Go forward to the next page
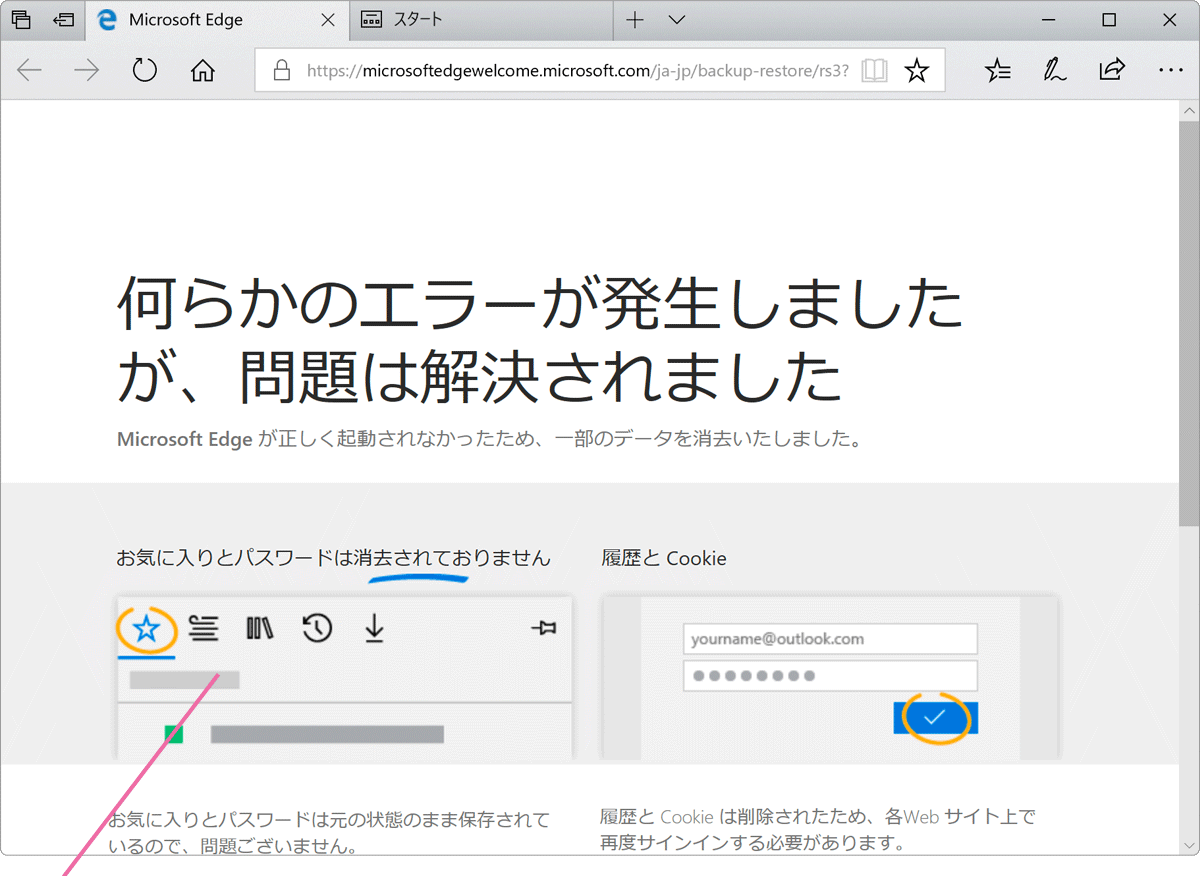 pyautogui.click(x=87, y=70)
